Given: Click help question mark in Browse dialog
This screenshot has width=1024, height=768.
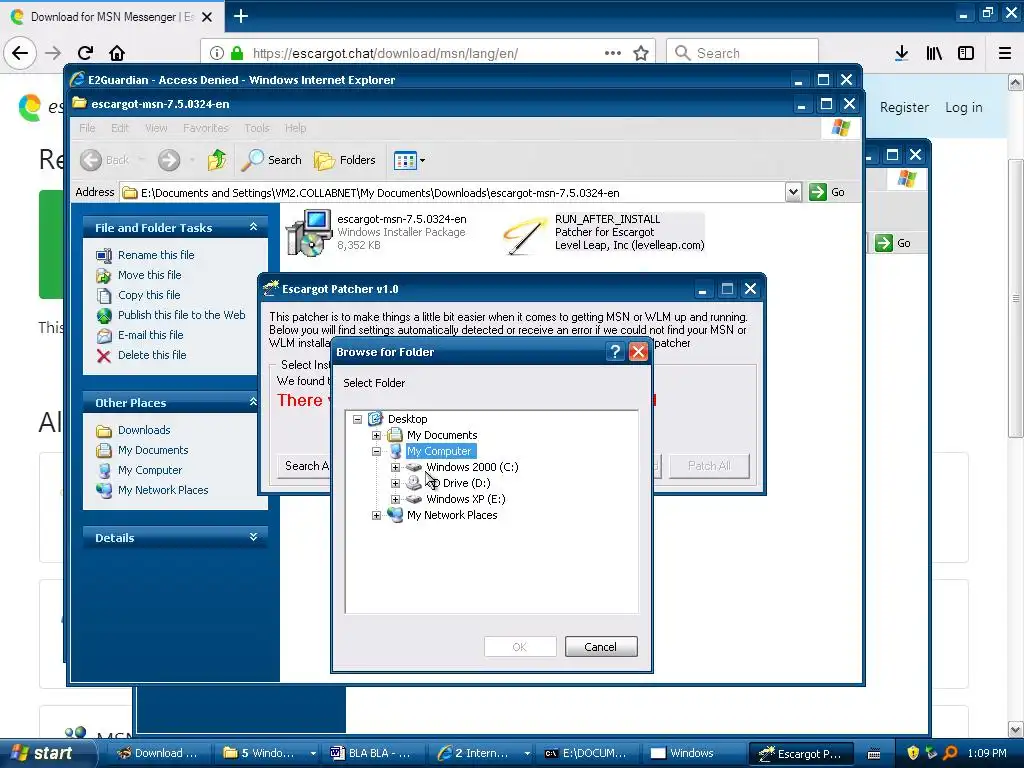Looking at the screenshot, I should click(x=615, y=352).
